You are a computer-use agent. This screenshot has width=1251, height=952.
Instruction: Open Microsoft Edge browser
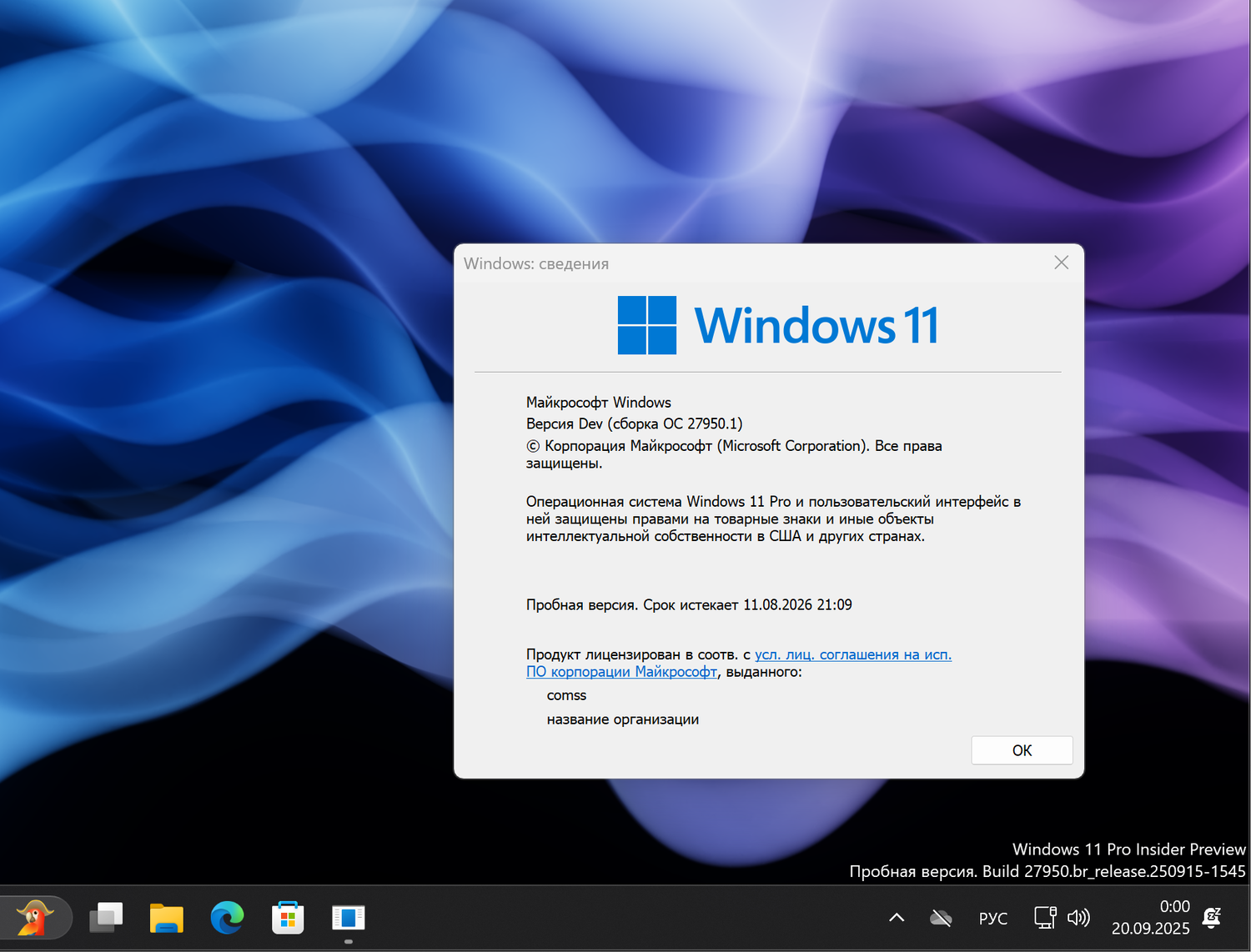[227, 917]
